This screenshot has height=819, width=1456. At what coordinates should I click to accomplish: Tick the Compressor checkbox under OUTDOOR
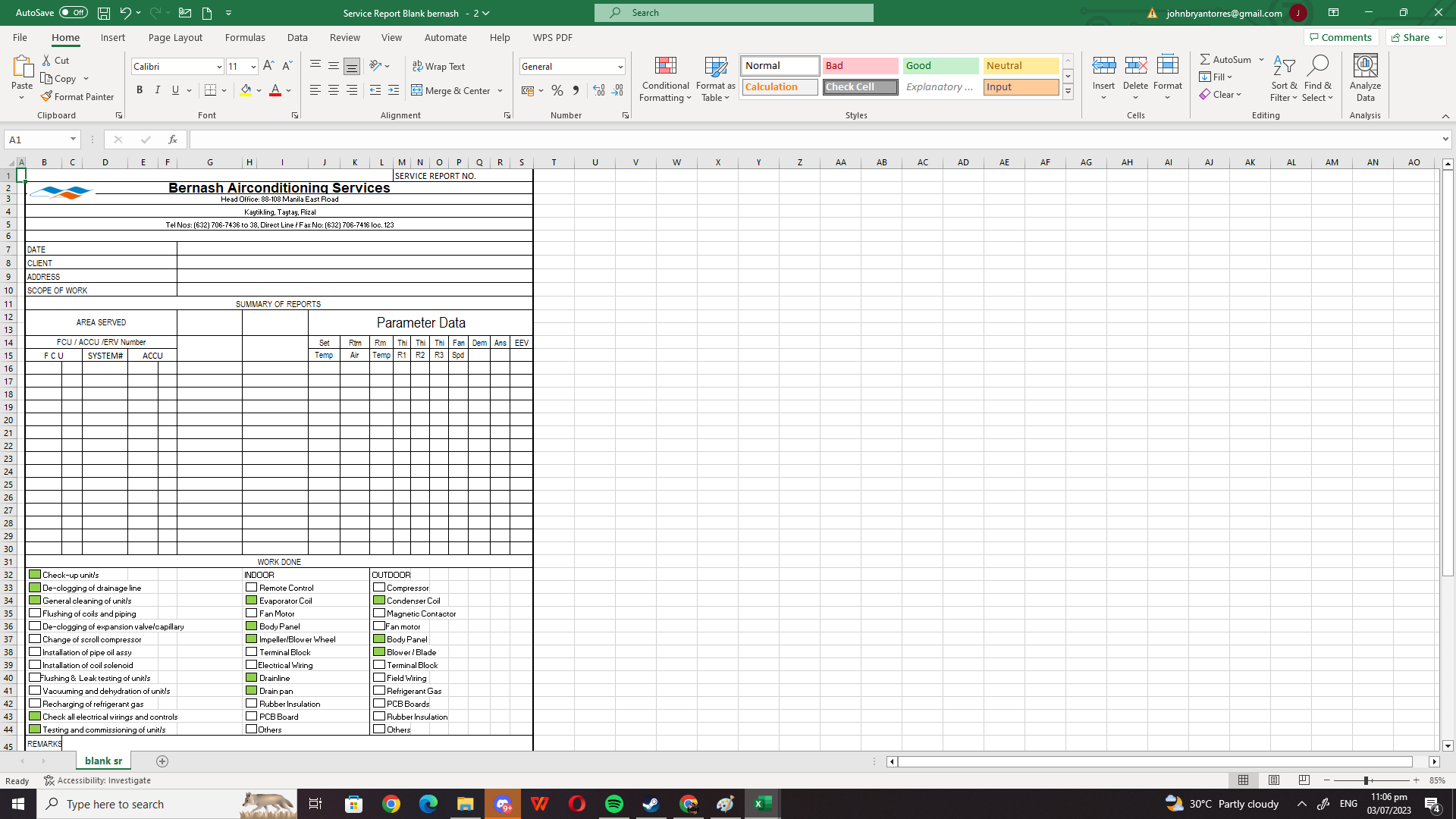coord(378,588)
